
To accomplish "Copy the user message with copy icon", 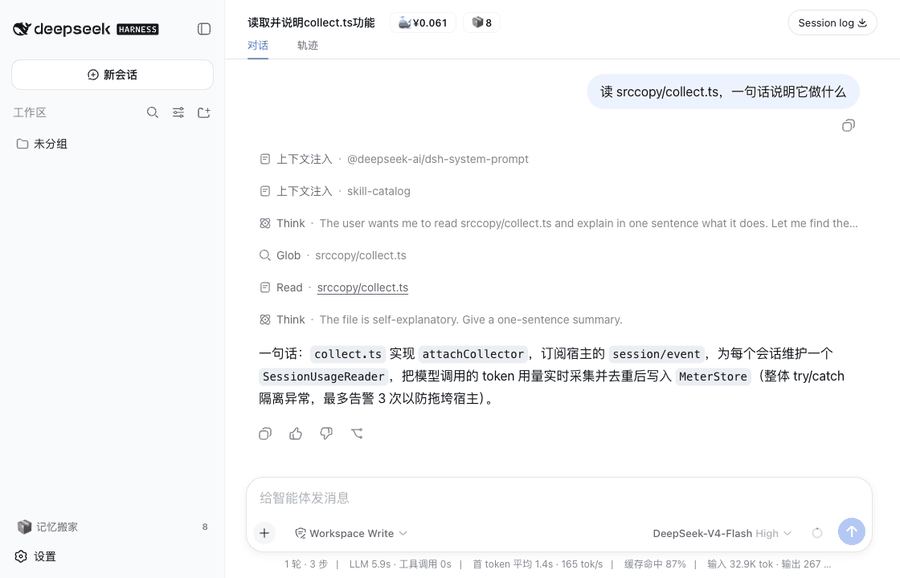I will [848, 126].
